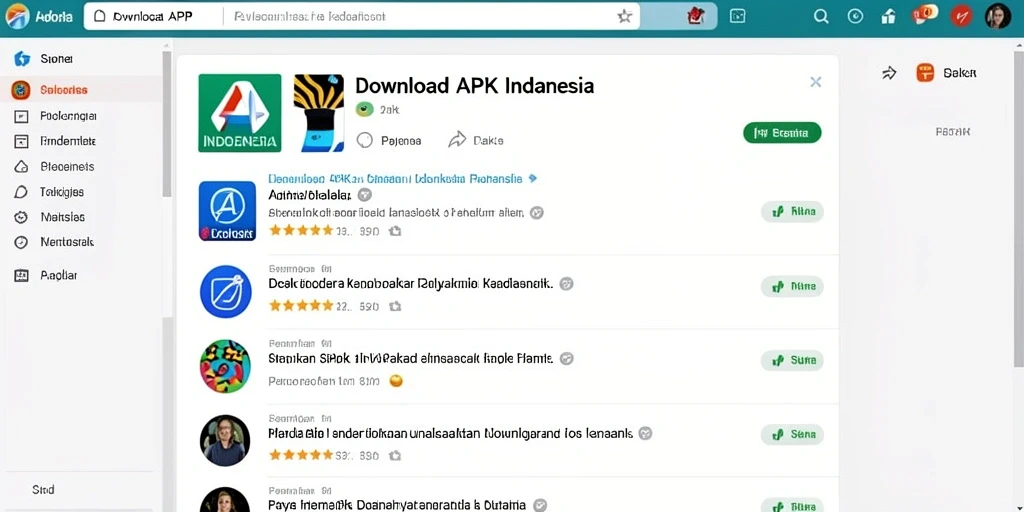
Task: Select the highlighted Selocrisa sidebar item
Action: (x=81, y=90)
